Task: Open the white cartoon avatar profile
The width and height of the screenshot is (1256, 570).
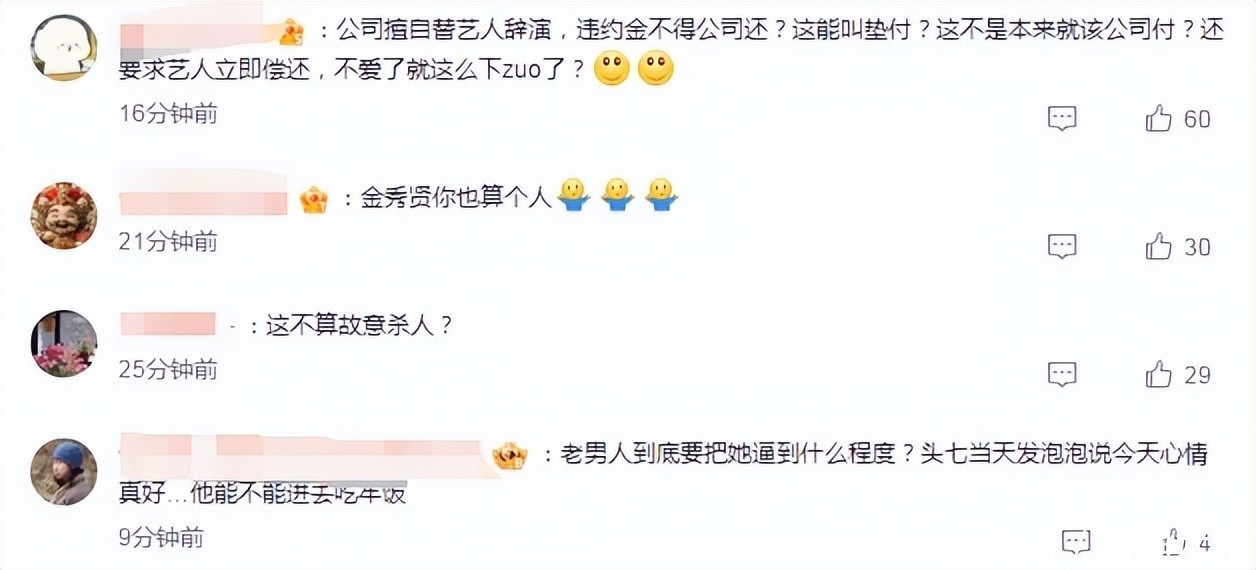Action: (x=64, y=47)
